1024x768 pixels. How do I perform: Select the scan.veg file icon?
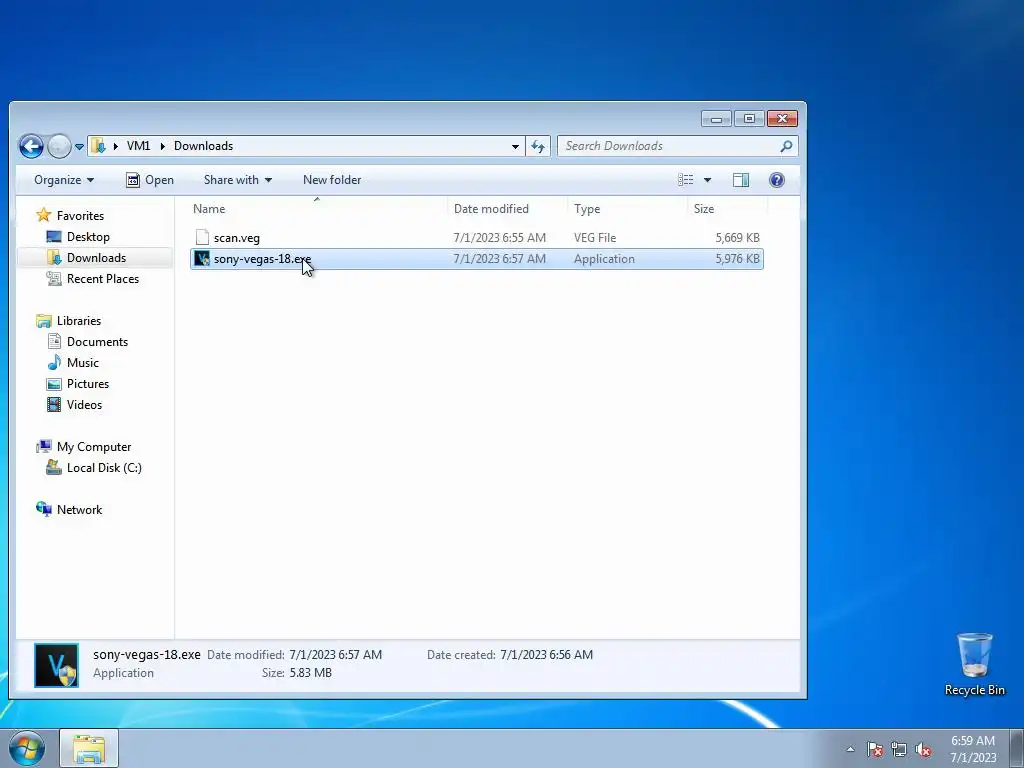202,238
